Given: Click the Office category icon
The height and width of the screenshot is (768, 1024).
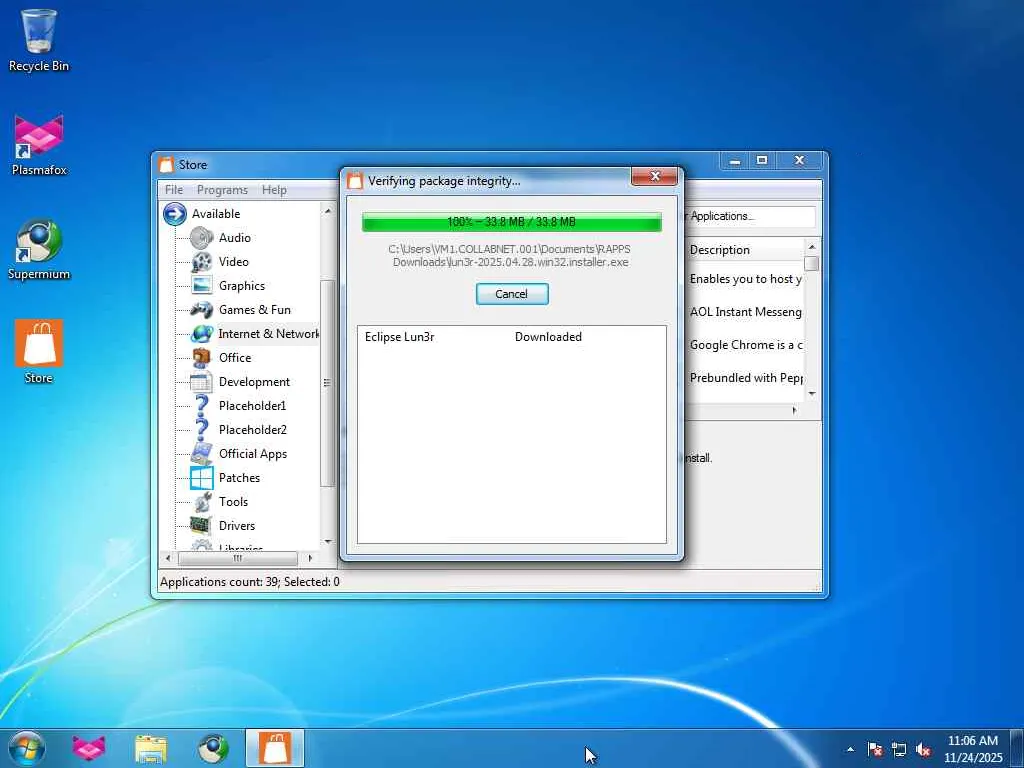Looking at the screenshot, I should pos(202,358).
